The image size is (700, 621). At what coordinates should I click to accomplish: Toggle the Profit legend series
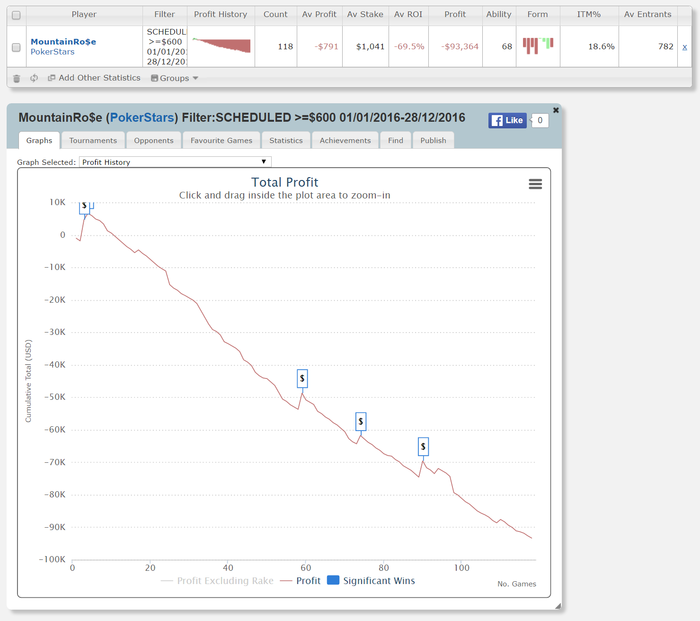coord(300,581)
